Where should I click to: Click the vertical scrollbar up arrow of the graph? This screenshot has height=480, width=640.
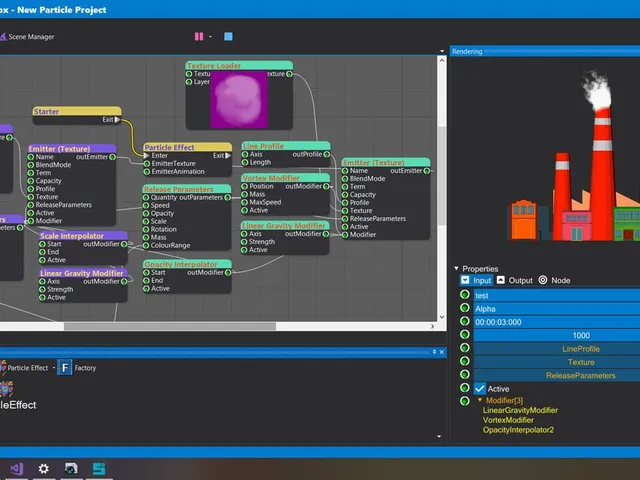(442, 60)
